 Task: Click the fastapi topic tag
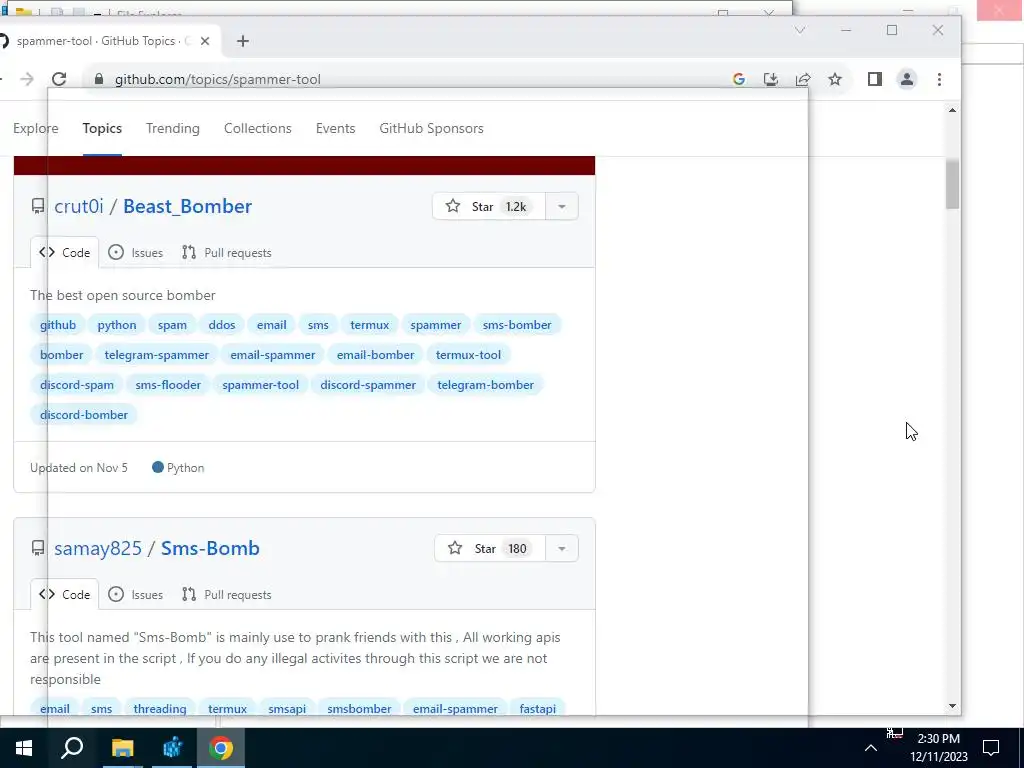[537, 709]
